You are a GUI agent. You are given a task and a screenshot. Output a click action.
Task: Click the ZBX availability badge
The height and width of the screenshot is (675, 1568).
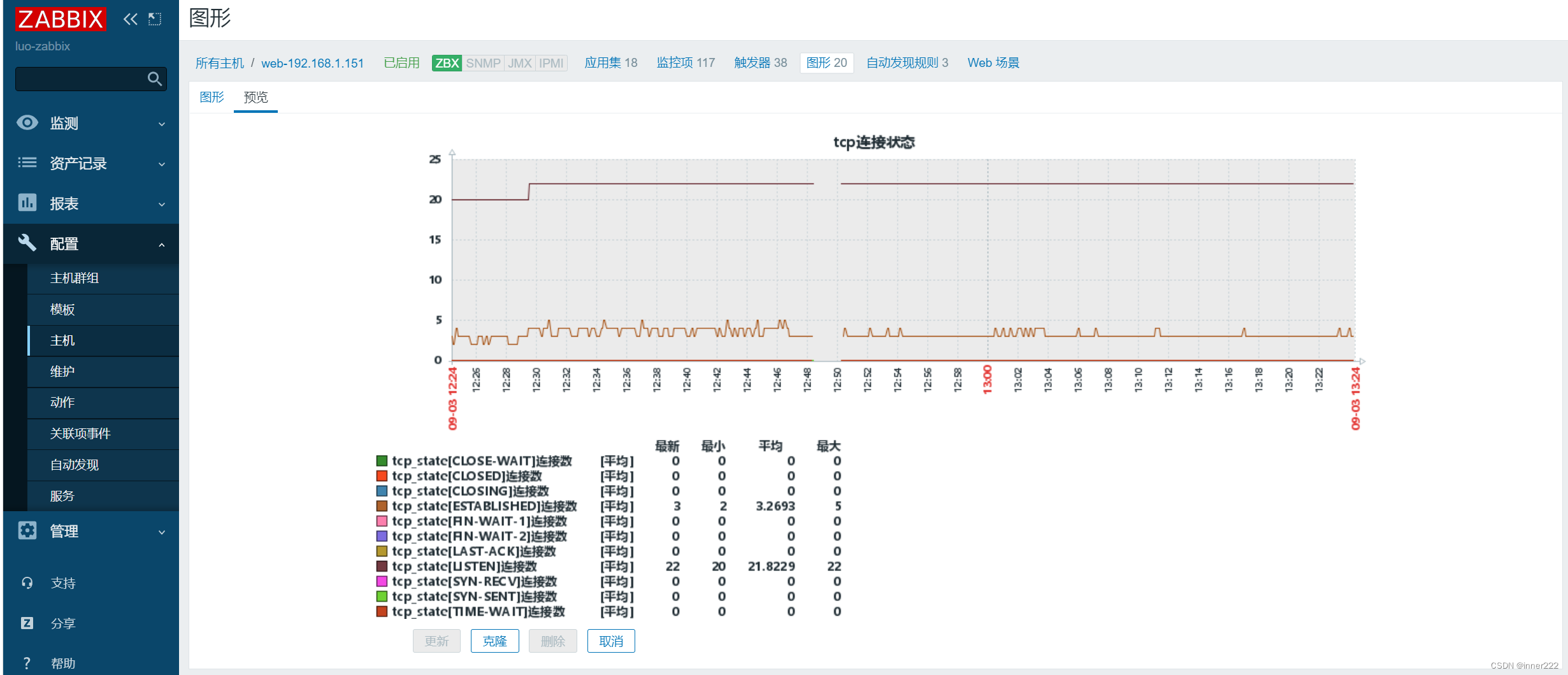click(447, 63)
